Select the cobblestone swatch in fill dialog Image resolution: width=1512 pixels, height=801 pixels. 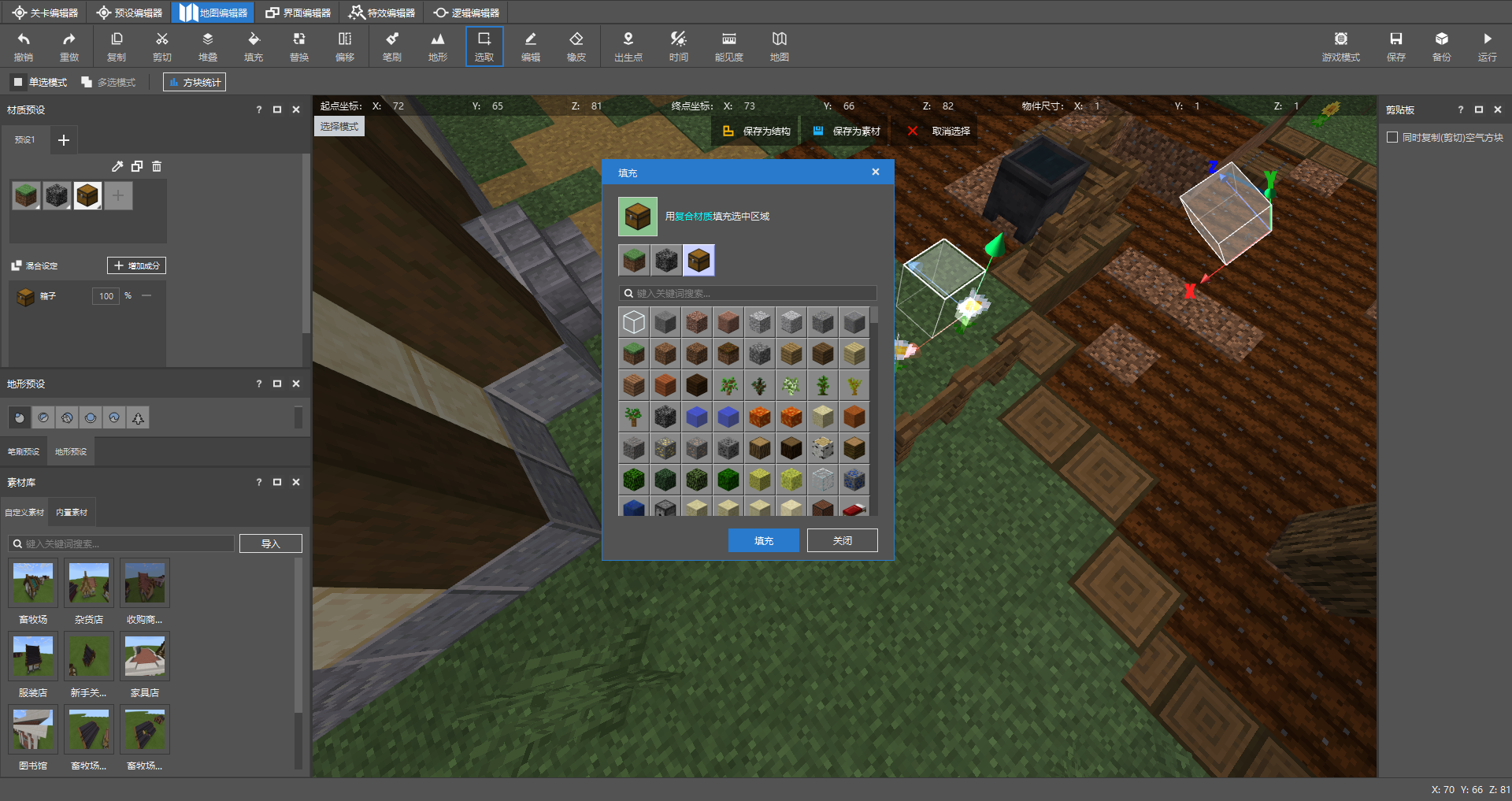(666, 260)
